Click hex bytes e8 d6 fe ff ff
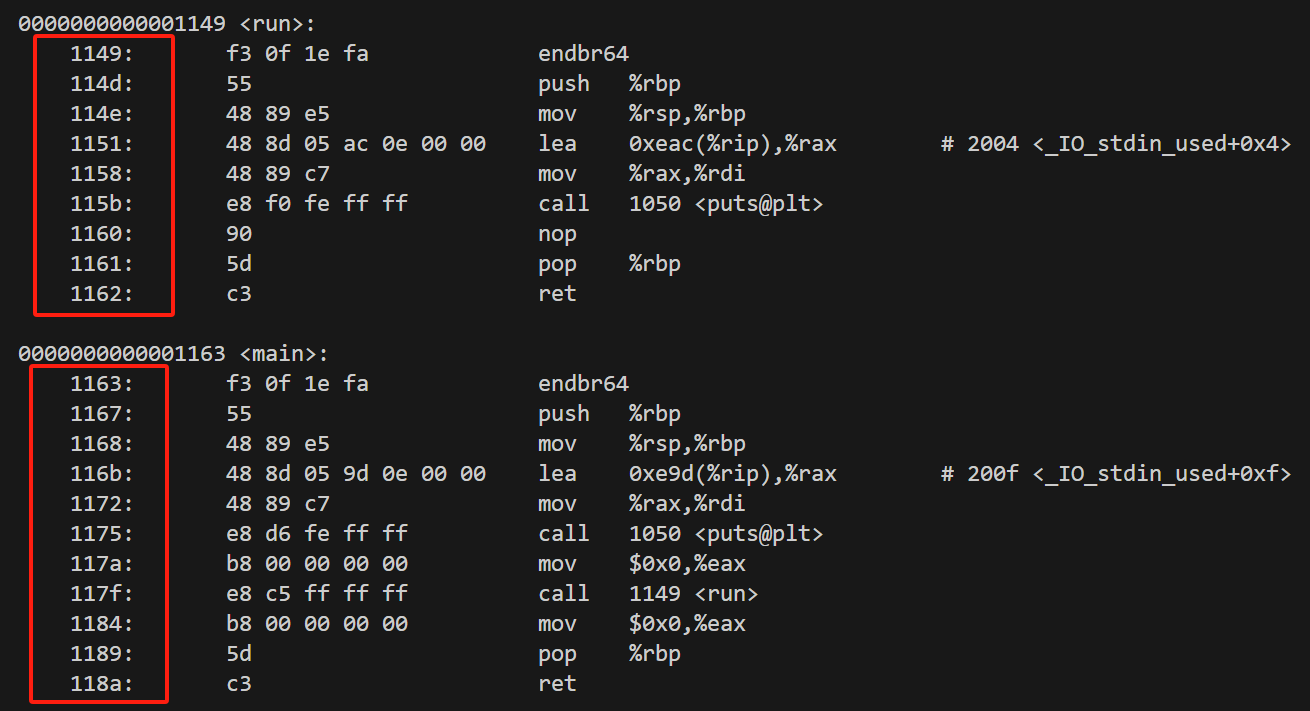The image size is (1310, 711). [317, 533]
